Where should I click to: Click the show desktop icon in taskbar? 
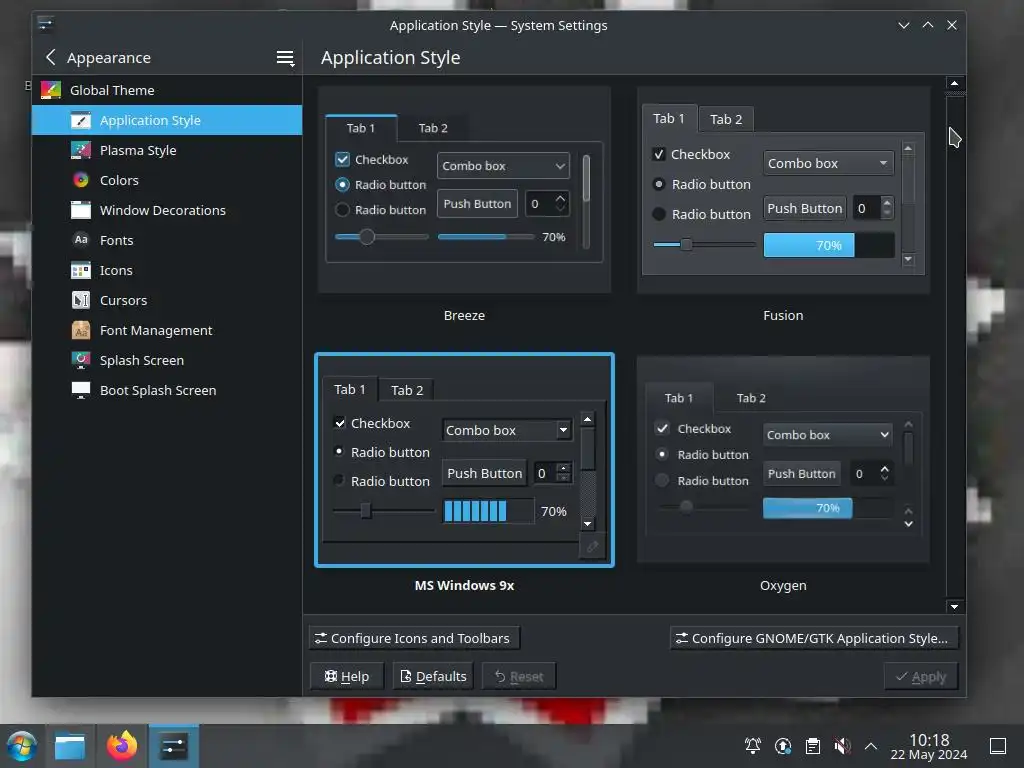pos(999,746)
